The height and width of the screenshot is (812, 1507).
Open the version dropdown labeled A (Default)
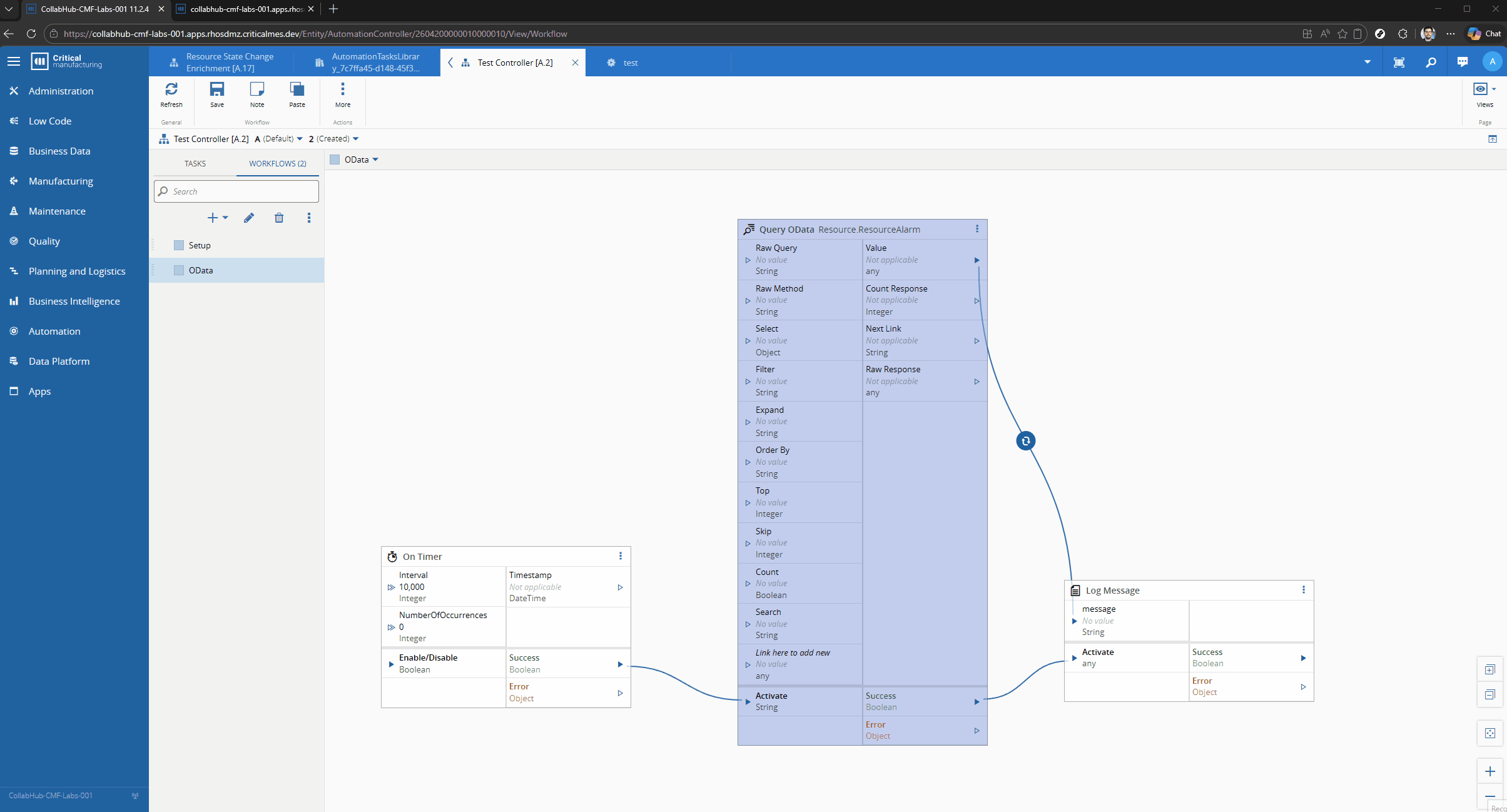click(x=277, y=138)
